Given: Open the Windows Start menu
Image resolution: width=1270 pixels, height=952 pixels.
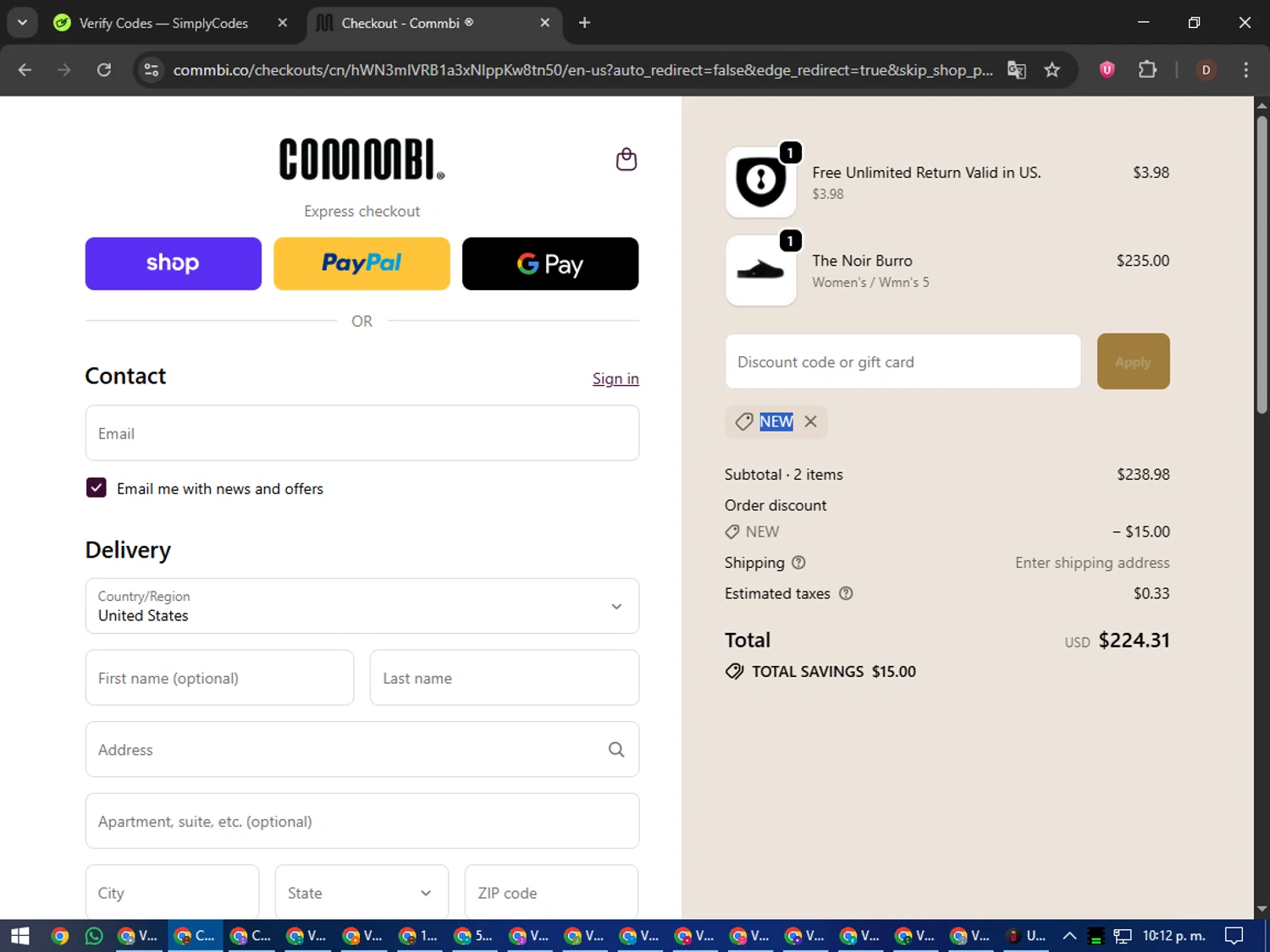Looking at the screenshot, I should 20,936.
